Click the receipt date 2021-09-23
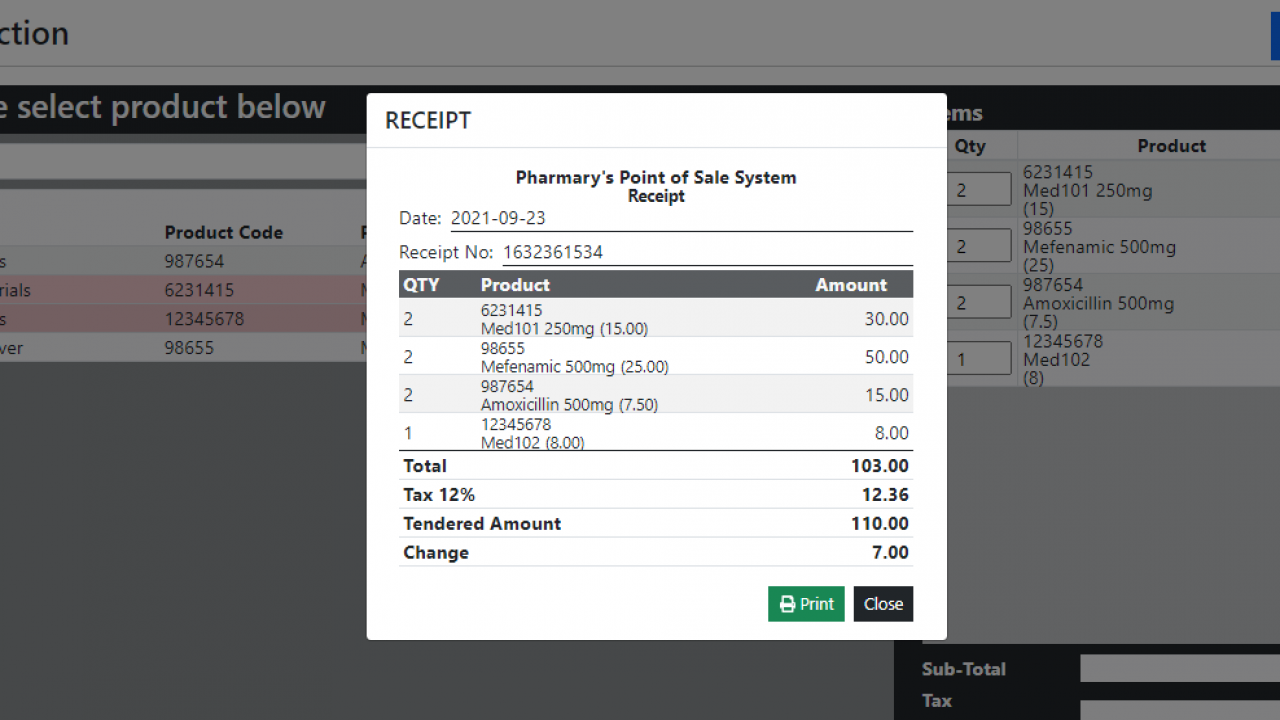1280x720 pixels. click(498, 218)
